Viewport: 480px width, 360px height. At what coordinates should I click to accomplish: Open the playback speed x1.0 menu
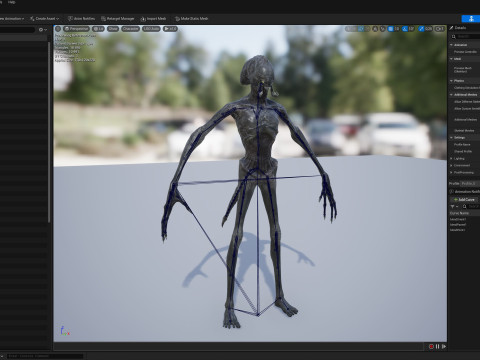170,29
